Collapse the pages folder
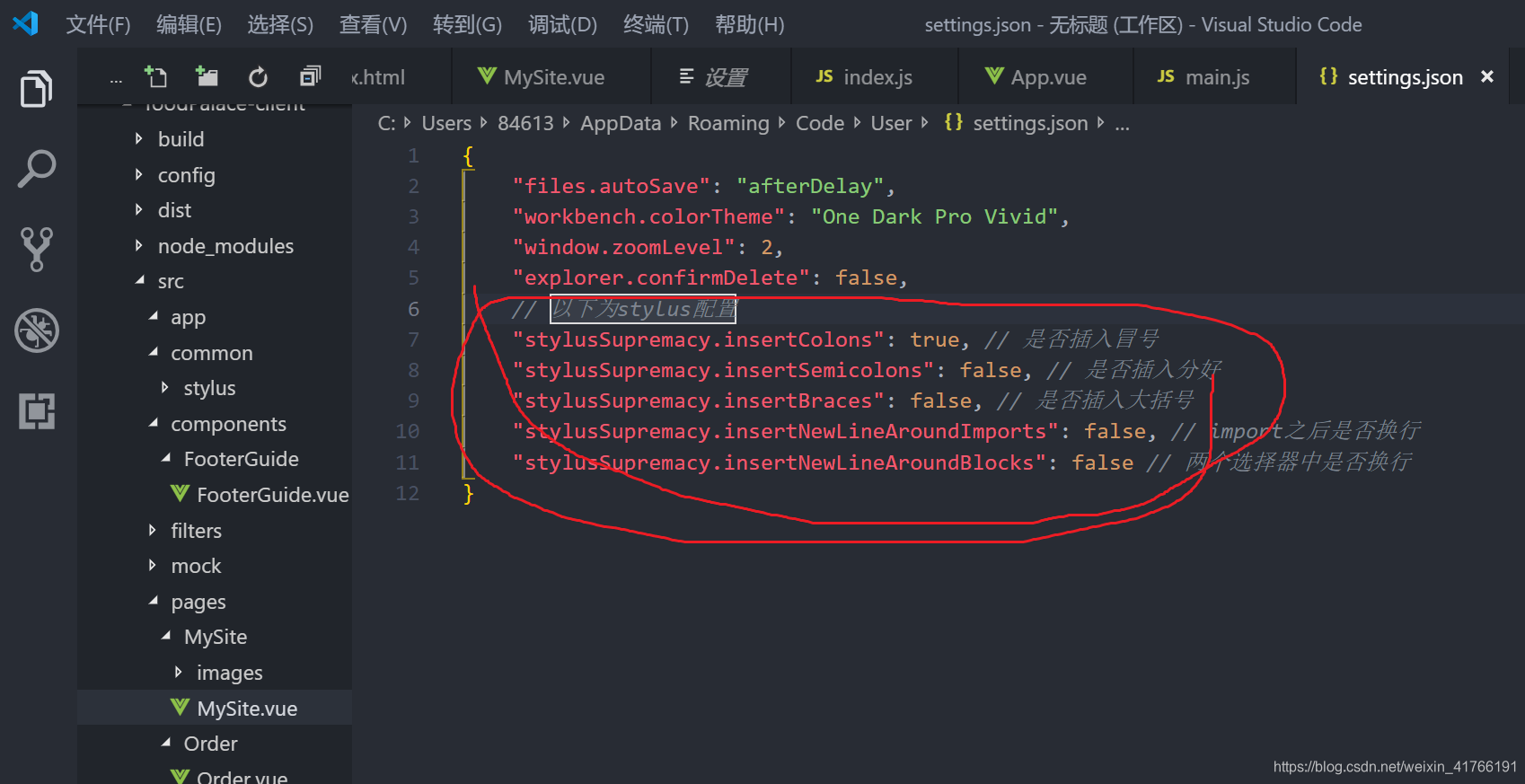 click(x=154, y=601)
